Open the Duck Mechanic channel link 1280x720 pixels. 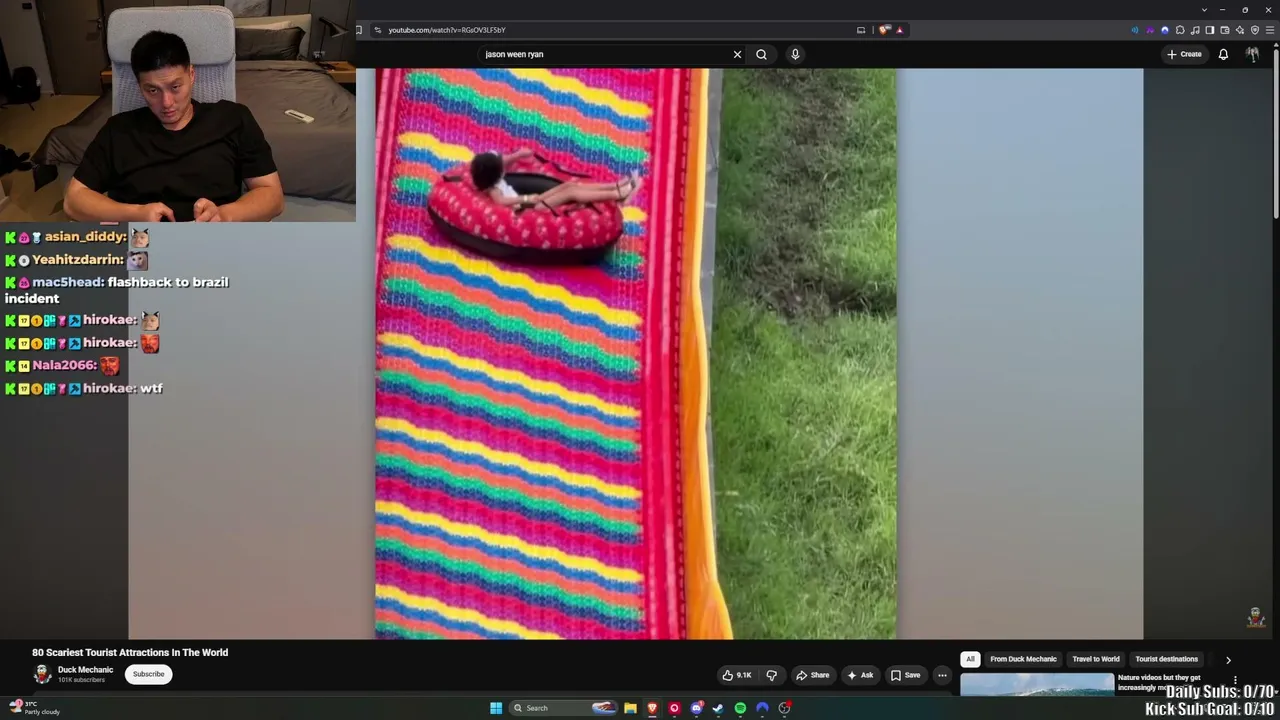85,670
